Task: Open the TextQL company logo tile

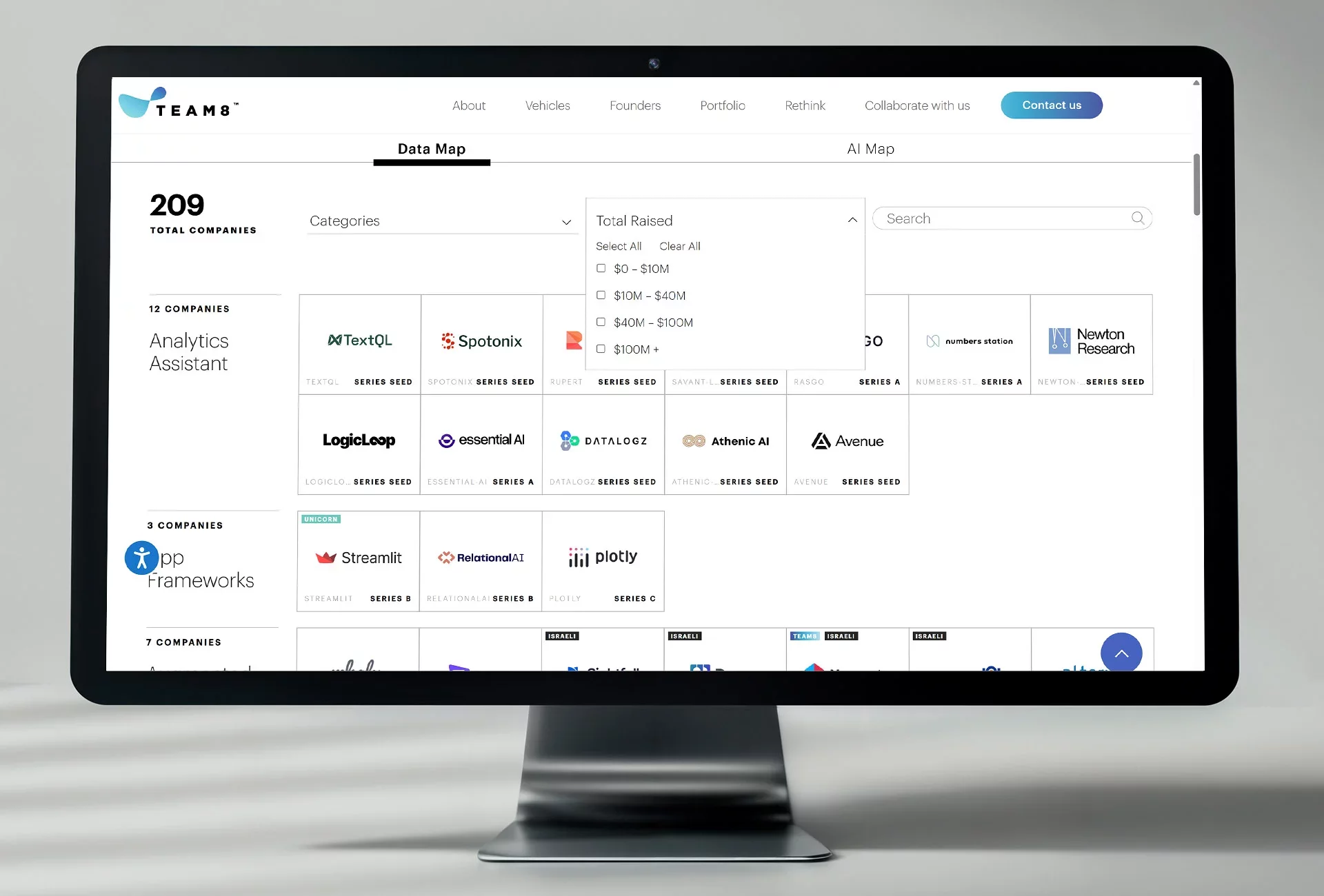Action: pyautogui.click(x=359, y=340)
